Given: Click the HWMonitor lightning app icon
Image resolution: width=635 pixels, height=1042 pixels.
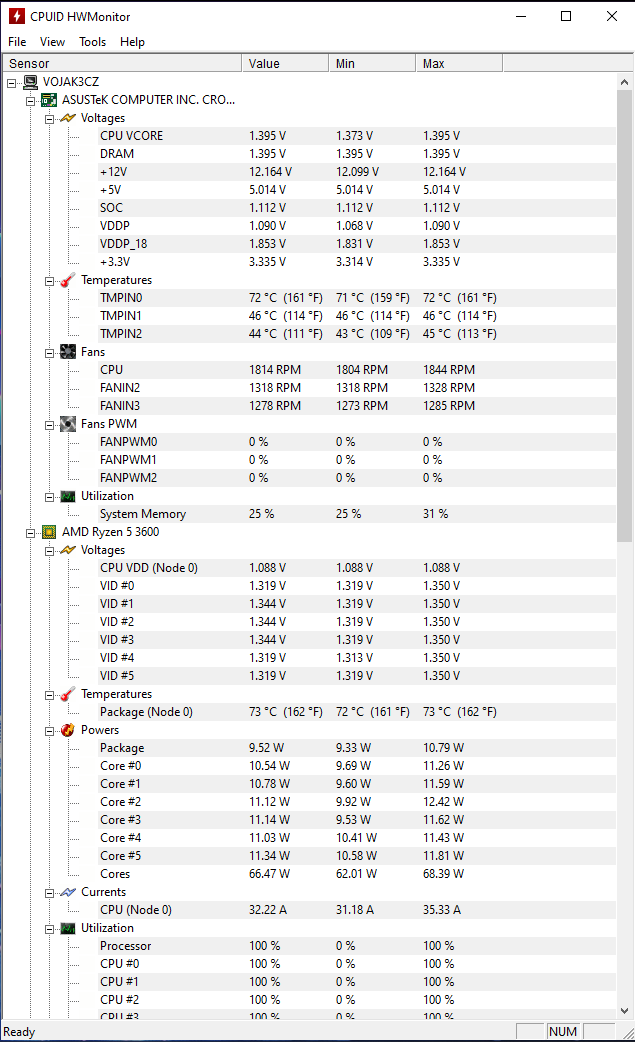Looking at the screenshot, I should coord(17,16).
